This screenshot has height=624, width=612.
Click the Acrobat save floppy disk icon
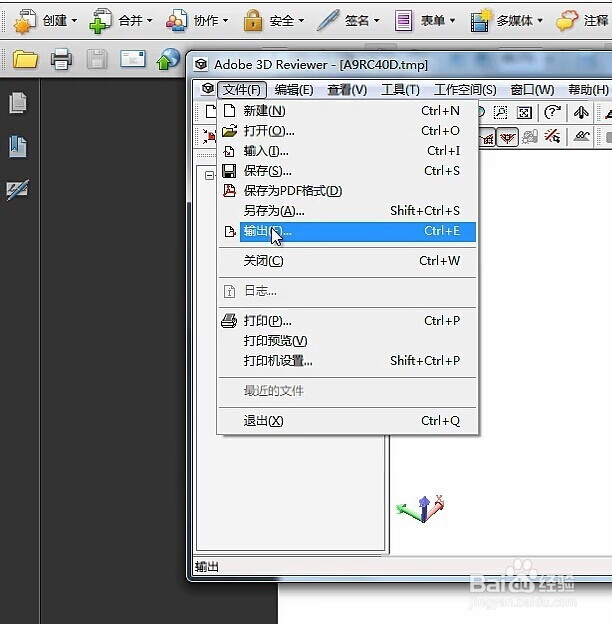pos(97,60)
